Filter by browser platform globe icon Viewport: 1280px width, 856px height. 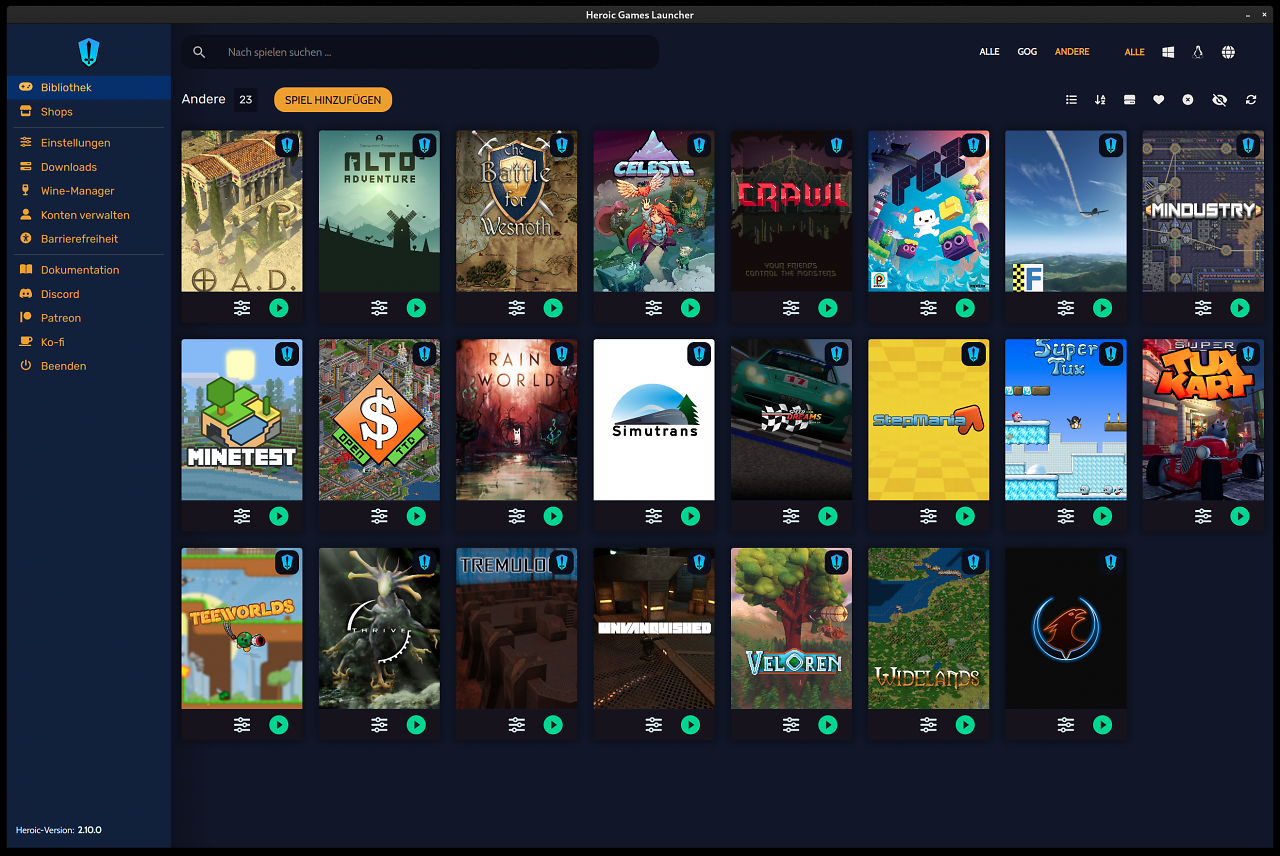click(x=1229, y=52)
